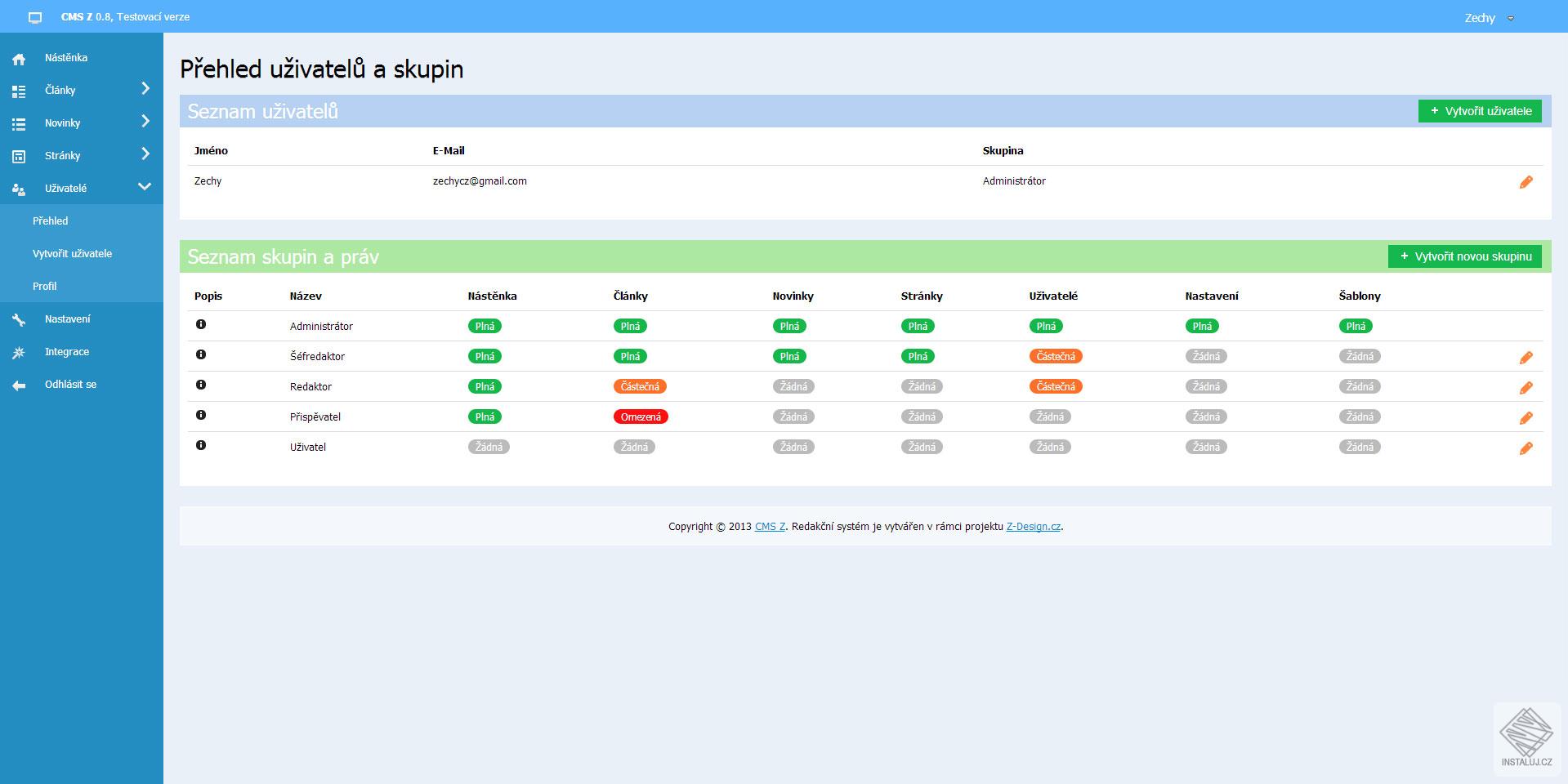Click the E-Mail column header
The width and height of the screenshot is (1568, 784).
click(x=449, y=151)
